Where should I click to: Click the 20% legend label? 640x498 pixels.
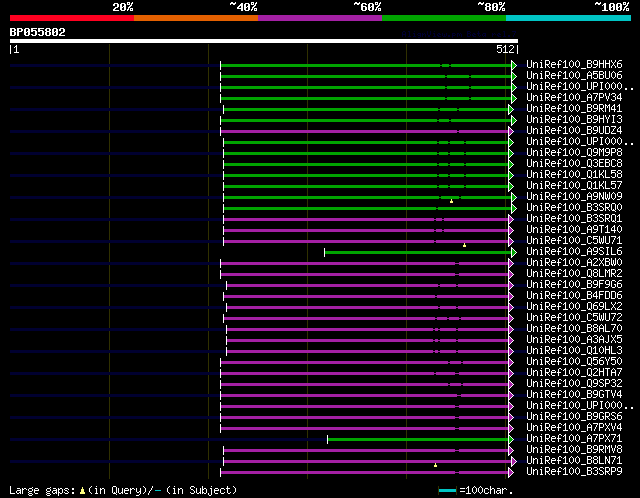(x=123, y=7)
